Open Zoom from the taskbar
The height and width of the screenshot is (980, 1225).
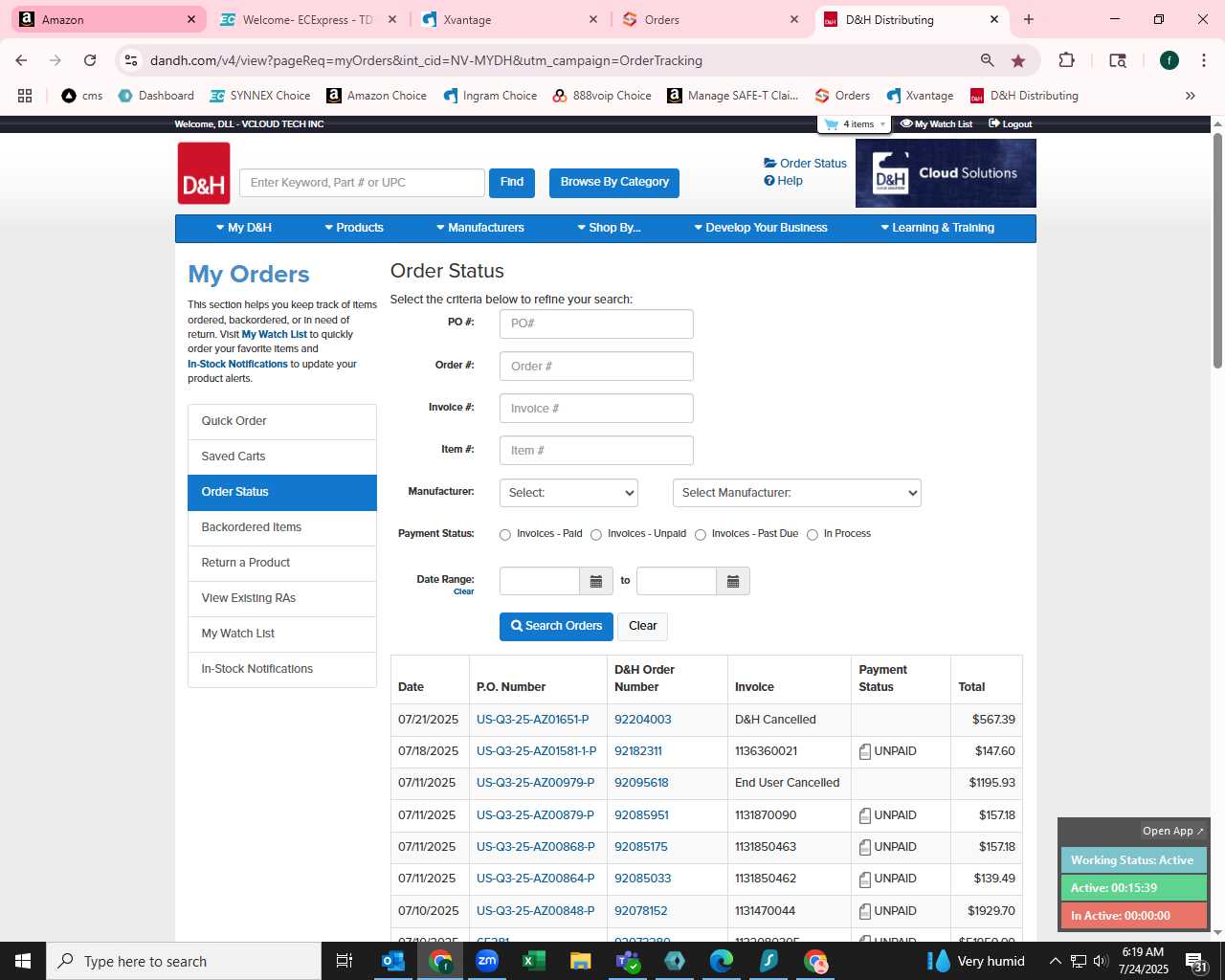[487, 961]
